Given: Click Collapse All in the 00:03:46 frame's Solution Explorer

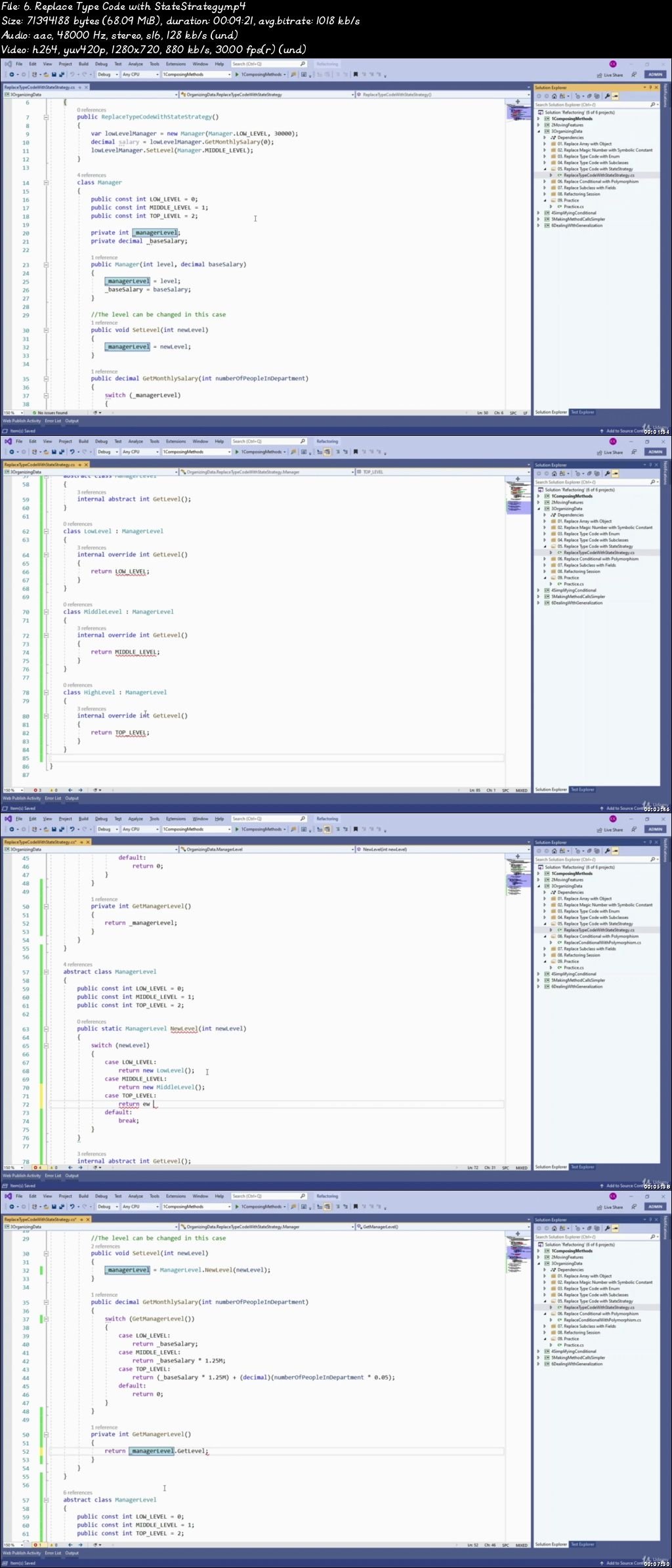Looking at the screenshot, I should click(x=589, y=474).
